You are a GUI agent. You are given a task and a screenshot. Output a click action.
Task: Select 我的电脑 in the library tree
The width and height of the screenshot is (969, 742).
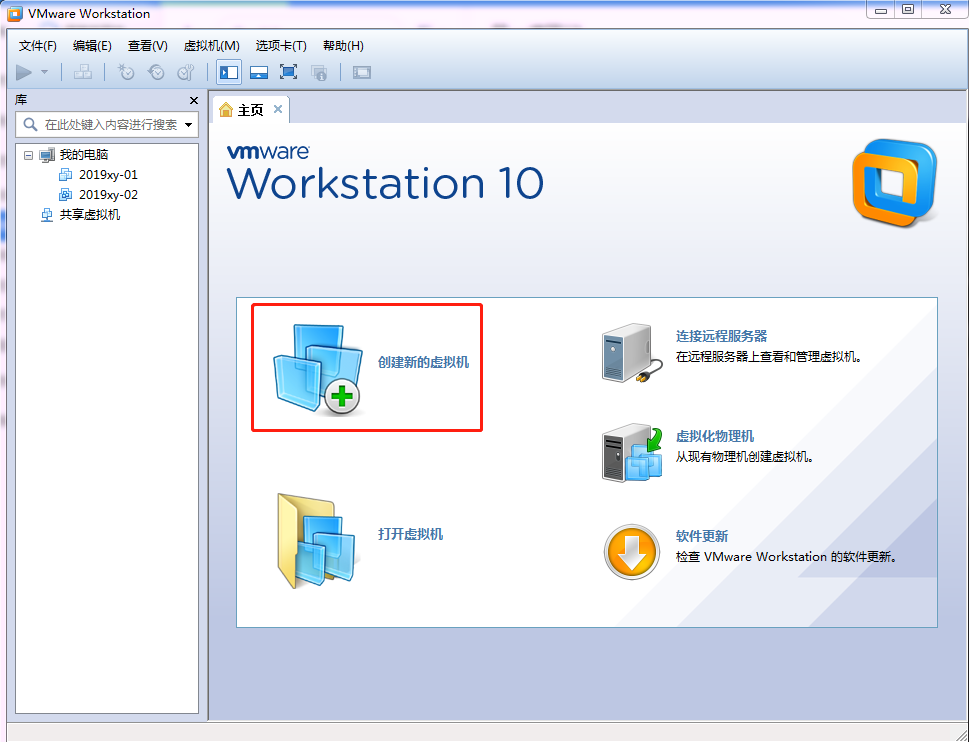(84, 155)
